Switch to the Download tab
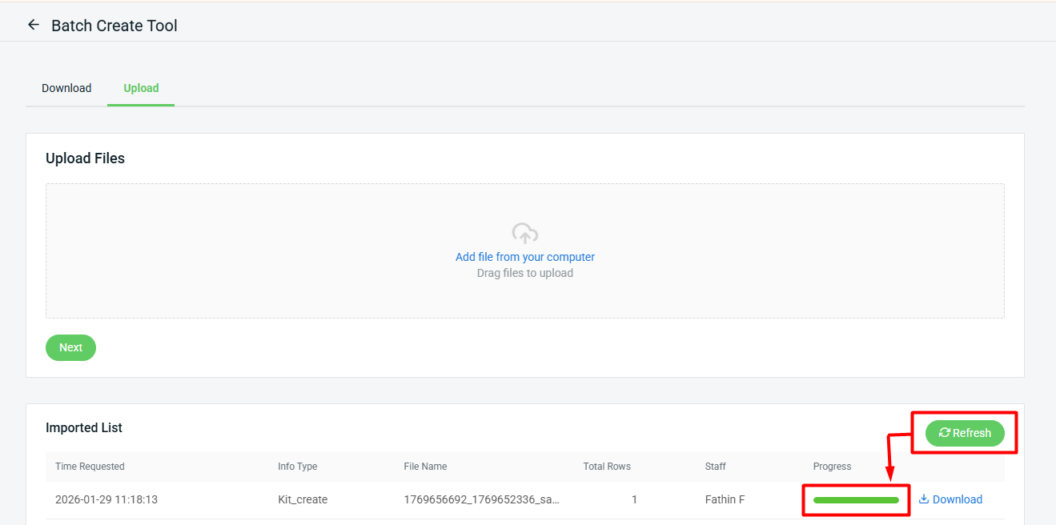1056x525 pixels. [x=66, y=88]
